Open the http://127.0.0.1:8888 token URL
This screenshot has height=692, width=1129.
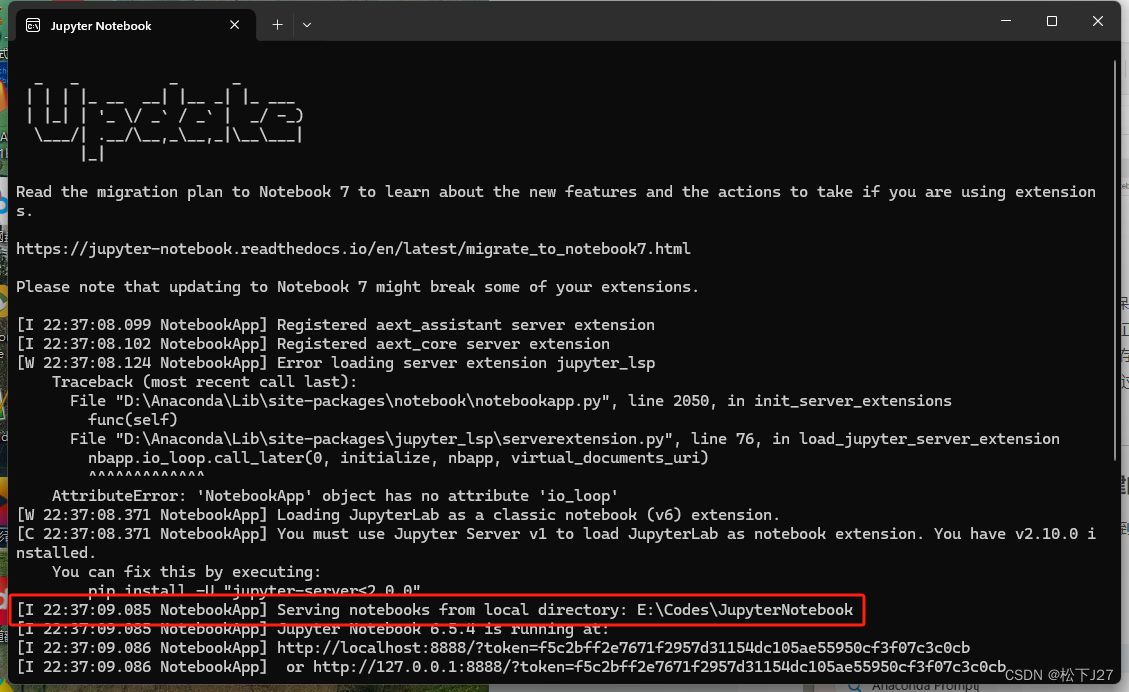click(x=660, y=667)
